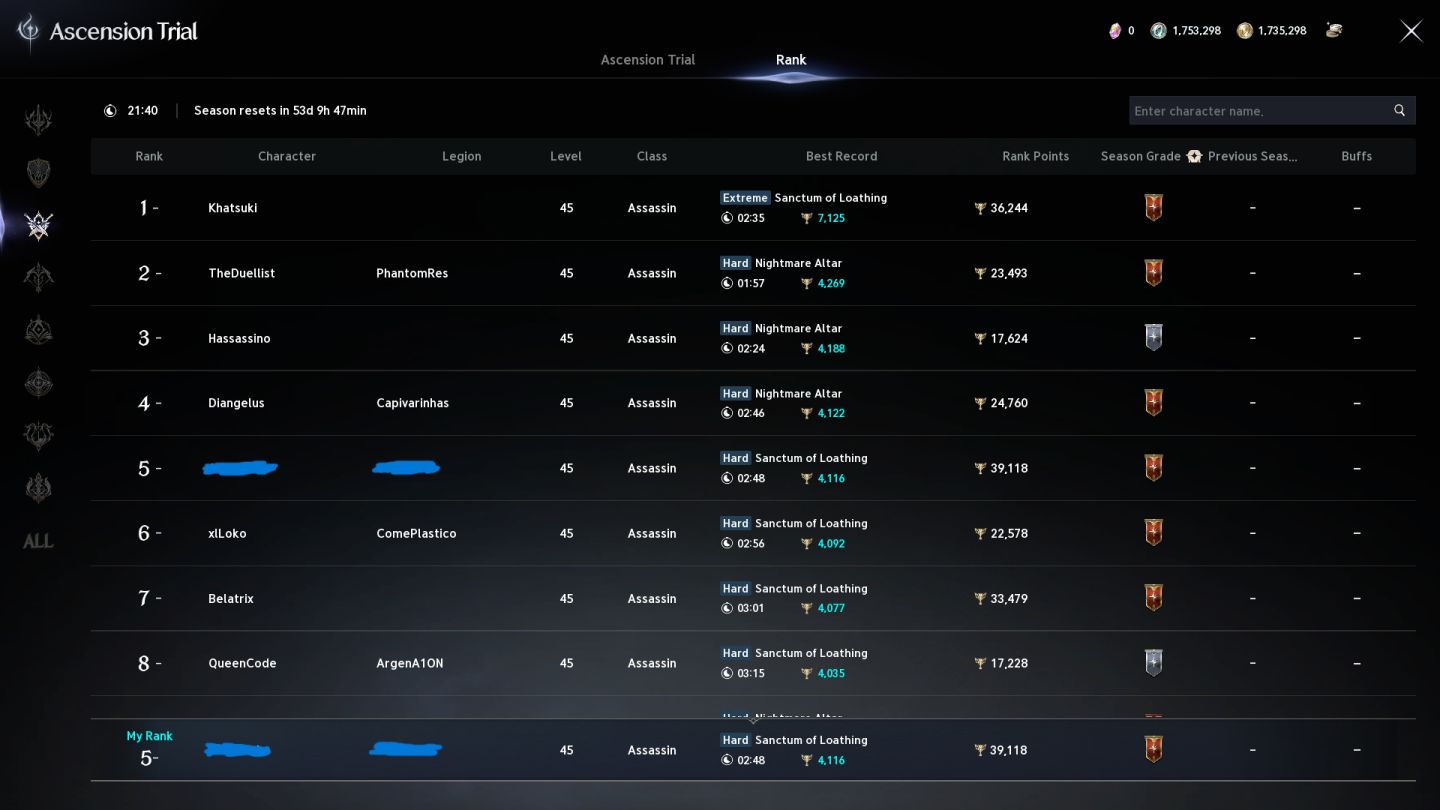This screenshot has height=810, width=1440.
Task: Click Diangelus's season grade badge
Action: pos(1153,403)
